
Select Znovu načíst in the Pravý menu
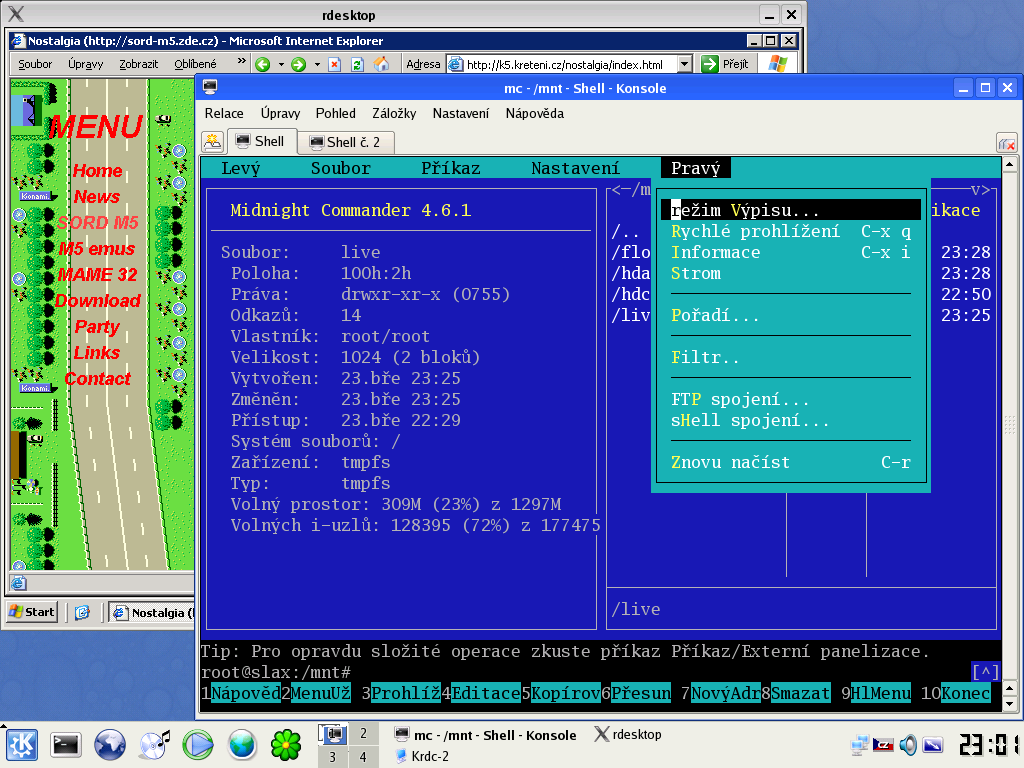[x=790, y=462]
